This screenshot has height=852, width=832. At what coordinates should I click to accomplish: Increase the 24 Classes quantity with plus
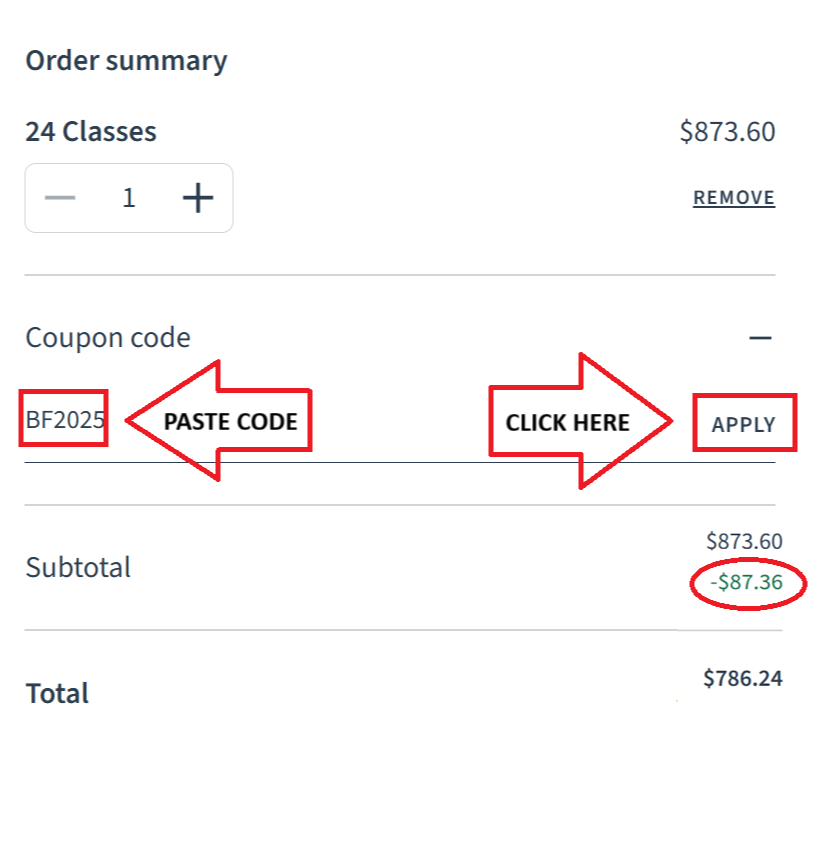click(198, 198)
